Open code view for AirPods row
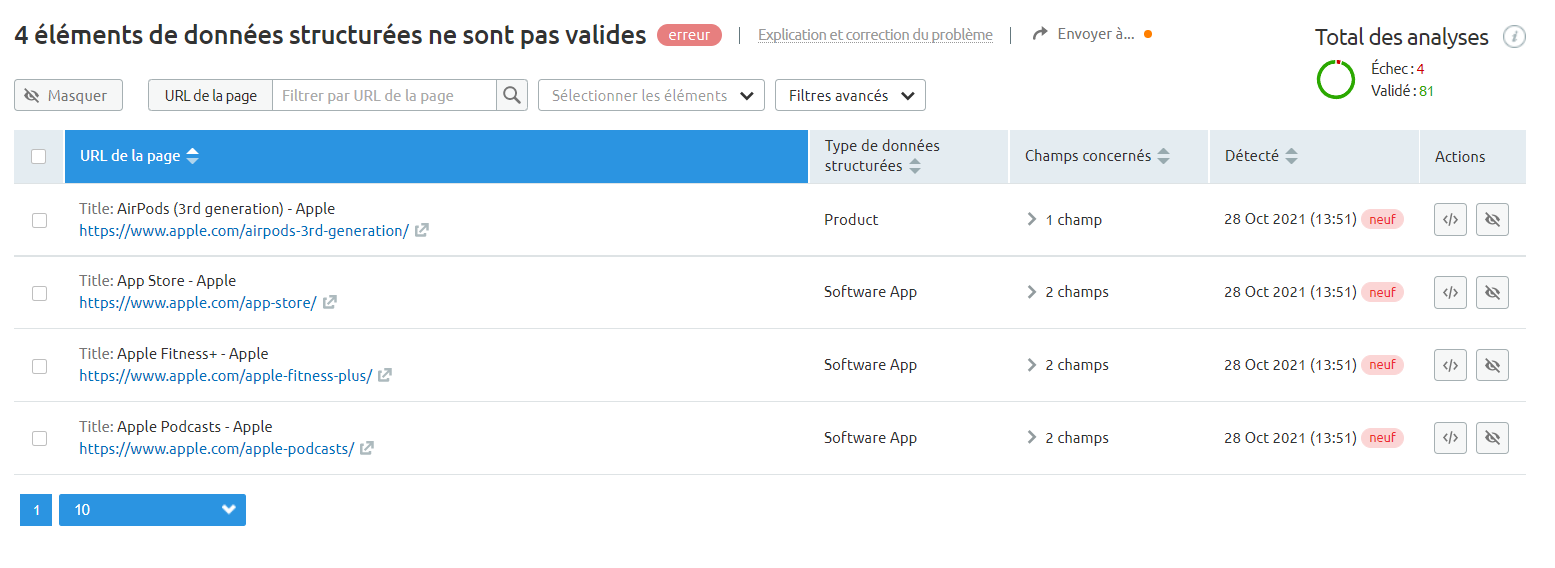1555x568 pixels. (x=1450, y=220)
